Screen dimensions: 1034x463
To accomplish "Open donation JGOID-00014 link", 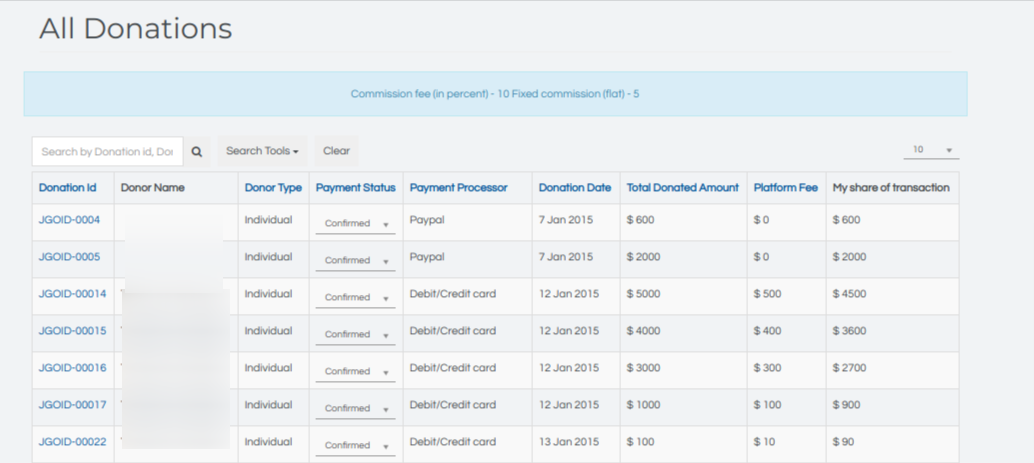I will (72, 294).
